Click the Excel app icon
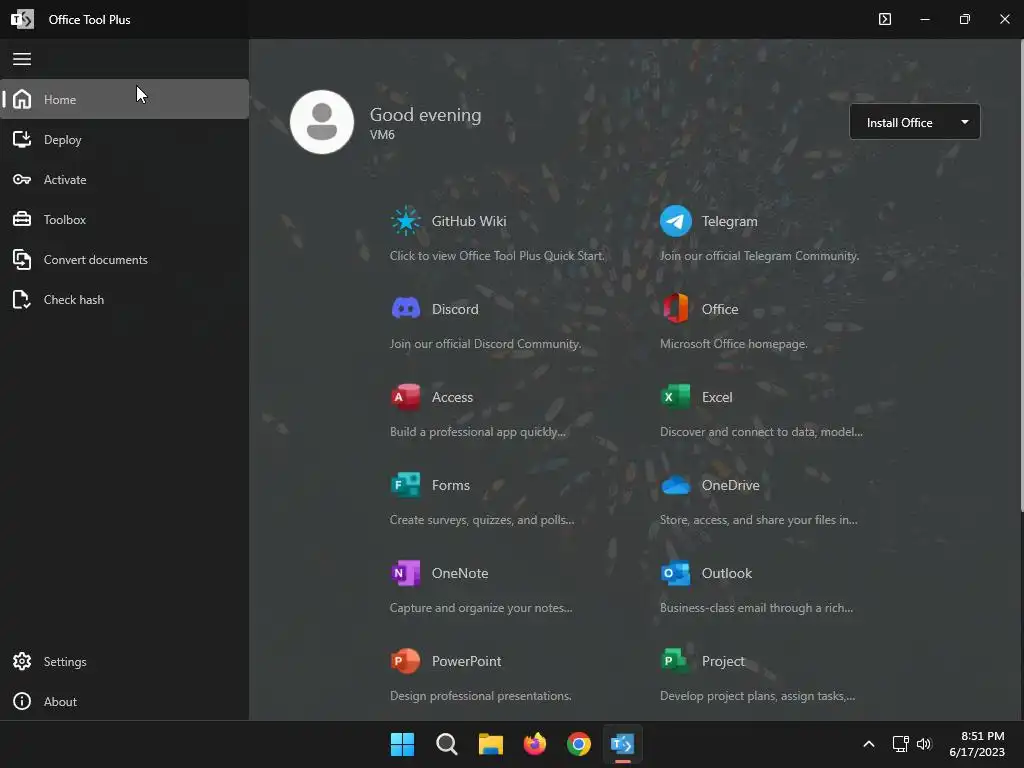The image size is (1024, 768). coord(675,396)
